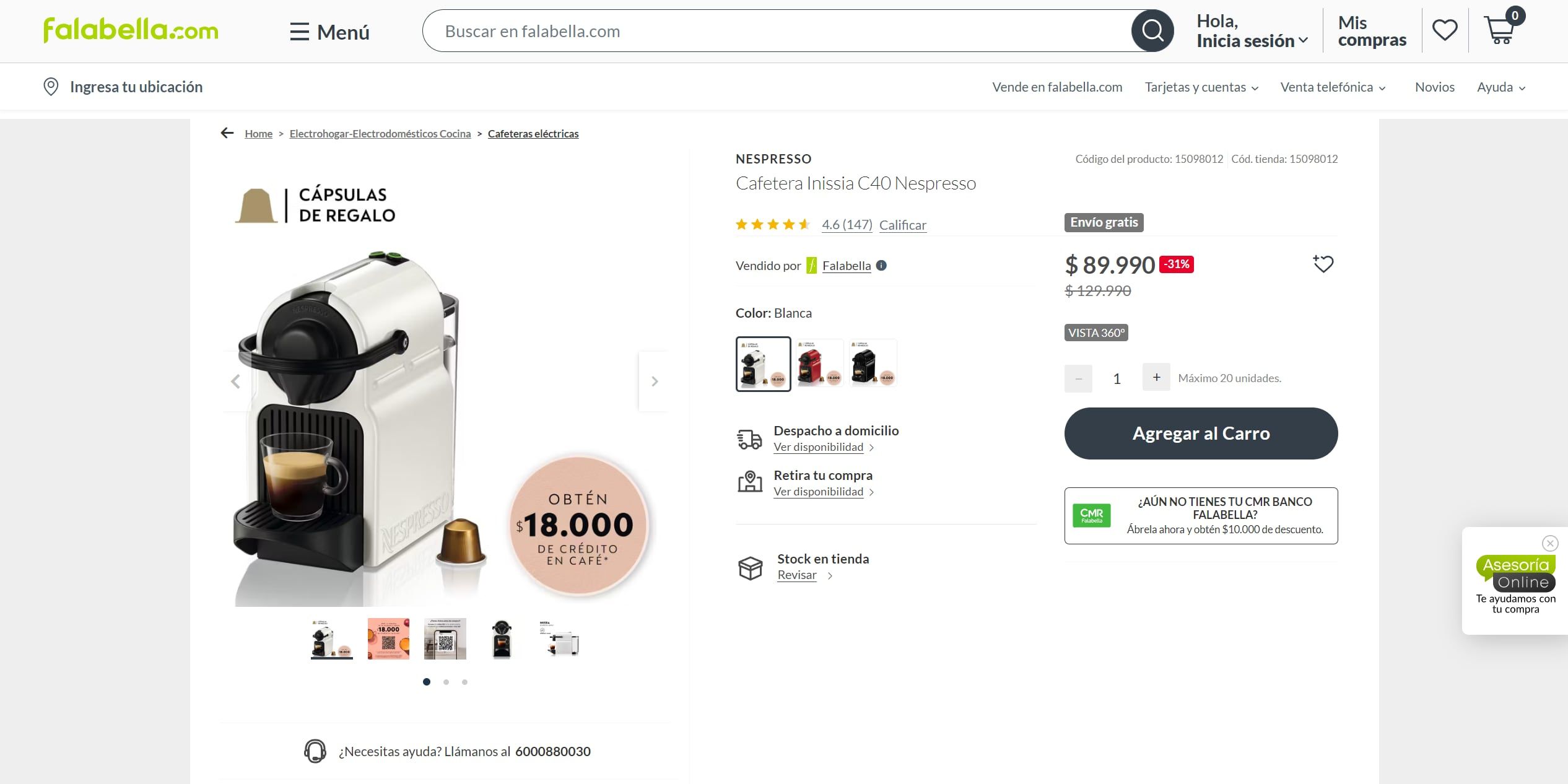Expand the Ayuda dropdown
This screenshot has width=1568, height=784.
coord(1500,87)
